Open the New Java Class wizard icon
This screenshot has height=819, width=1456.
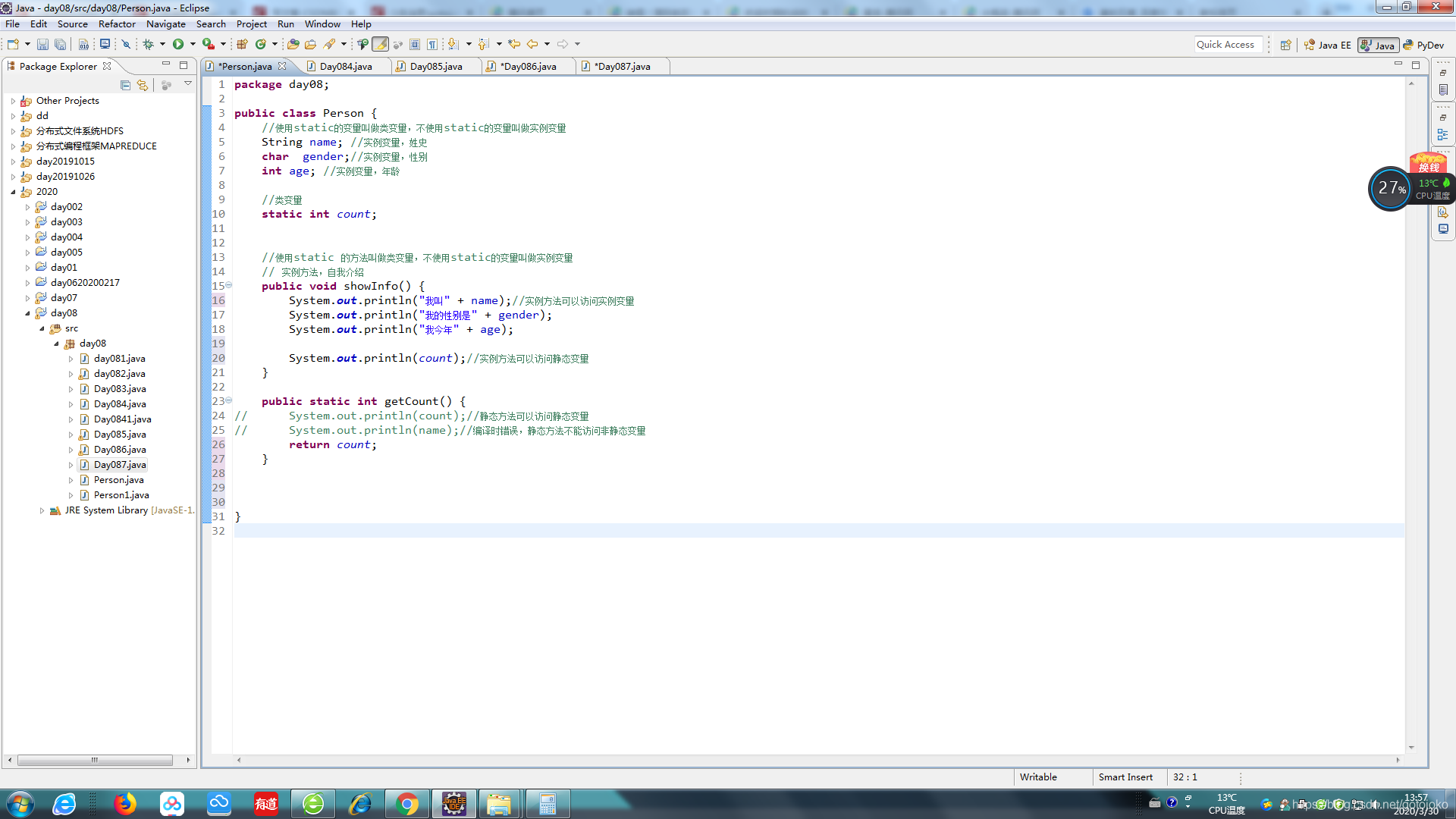[x=260, y=44]
